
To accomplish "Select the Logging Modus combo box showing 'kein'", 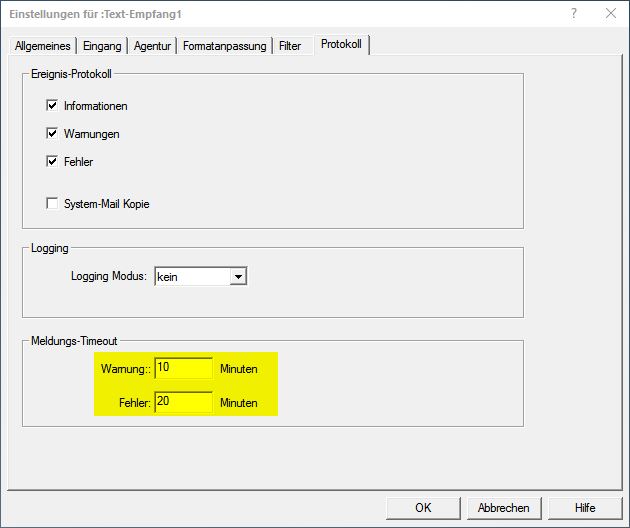I will (x=191, y=277).
